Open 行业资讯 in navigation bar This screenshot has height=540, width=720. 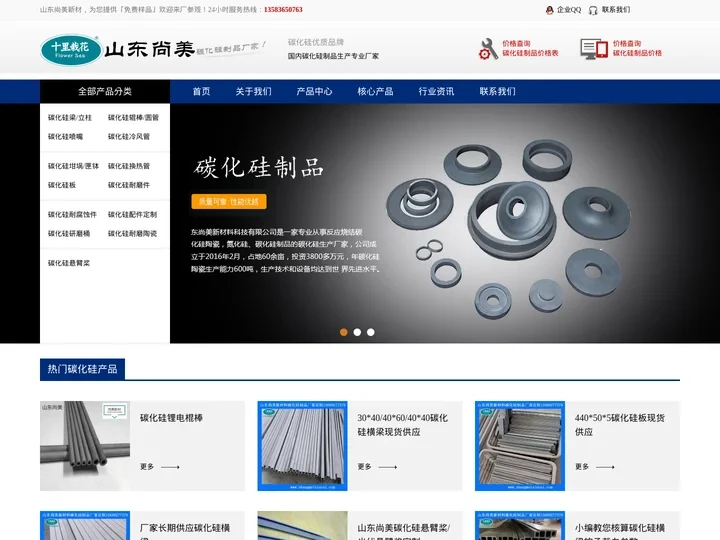pos(436,91)
